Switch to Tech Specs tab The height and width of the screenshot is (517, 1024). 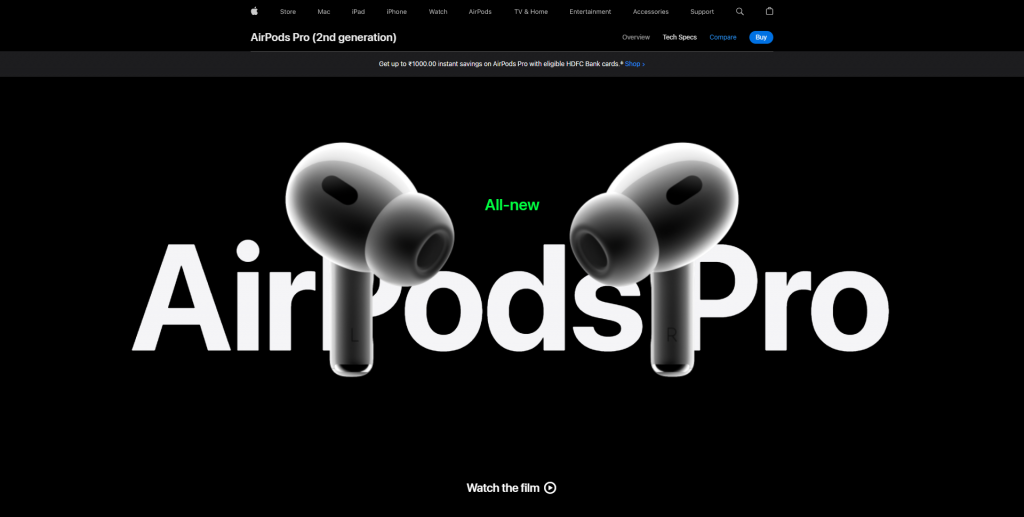click(x=680, y=37)
